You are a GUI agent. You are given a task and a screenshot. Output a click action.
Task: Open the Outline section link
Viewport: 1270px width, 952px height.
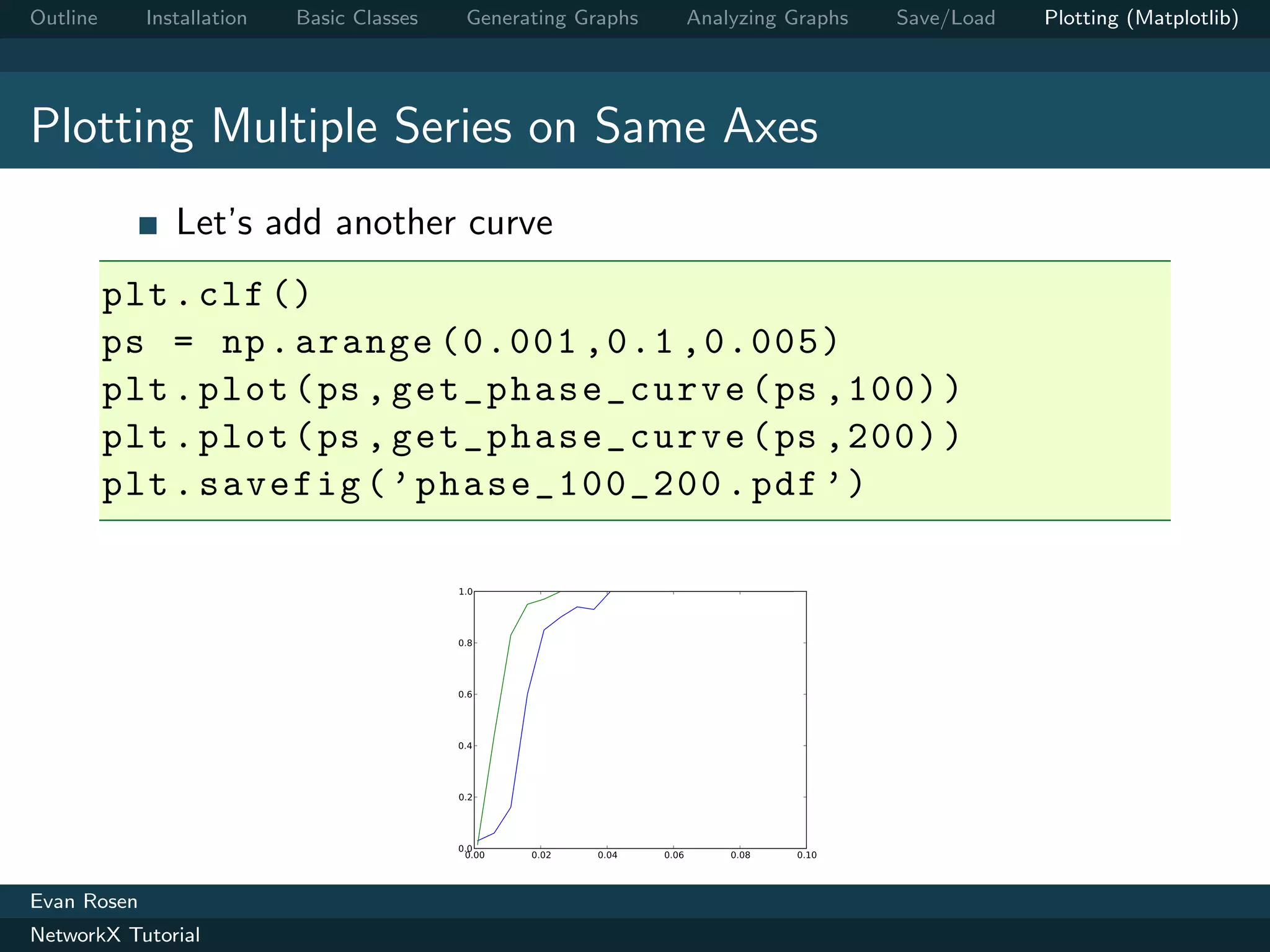(64, 18)
